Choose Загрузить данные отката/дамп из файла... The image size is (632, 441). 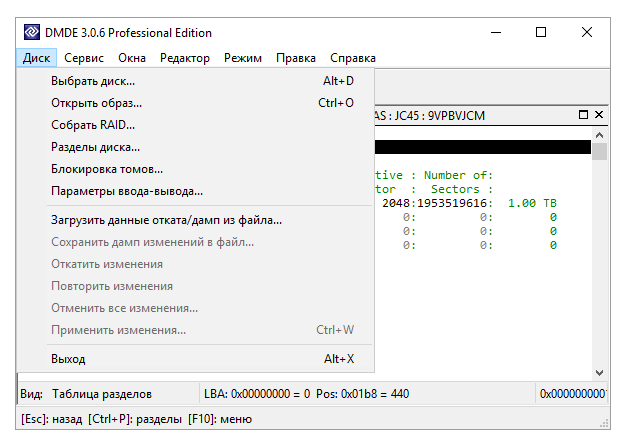(166, 220)
